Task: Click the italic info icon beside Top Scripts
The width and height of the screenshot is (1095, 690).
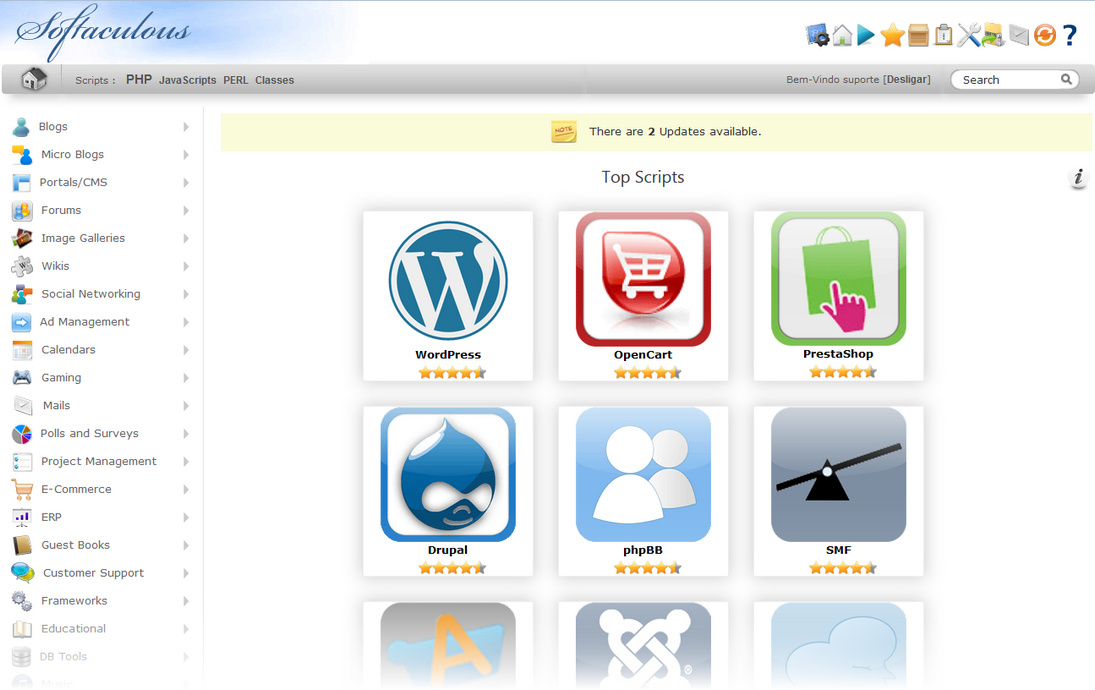Action: (x=1078, y=178)
